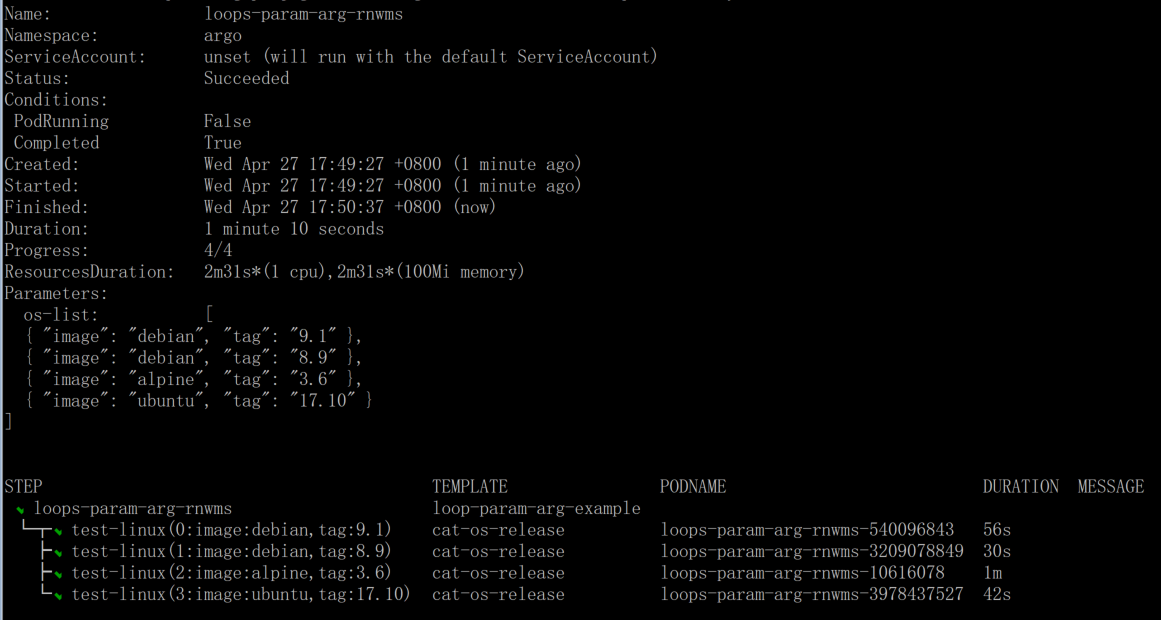The image size is (1161, 620).
Task: Click green checkmark for test-linux debian 8.9 step
Action: tap(57, 553)
